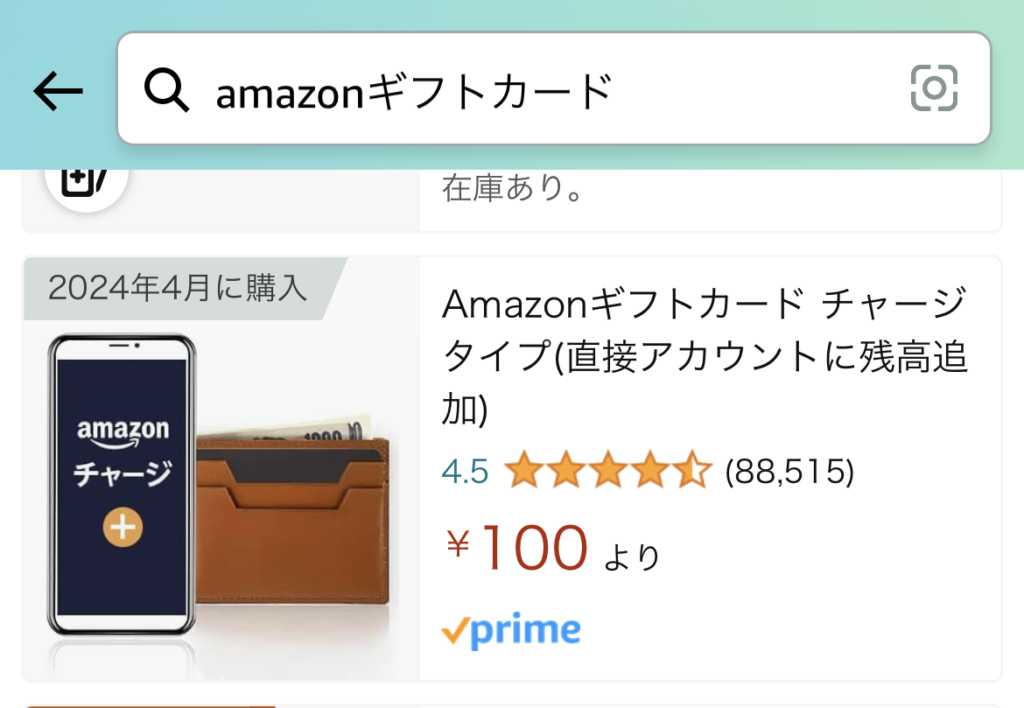Tap the チャージ text on phone picture
This screenshot has width=1024, height=708.
123,474
